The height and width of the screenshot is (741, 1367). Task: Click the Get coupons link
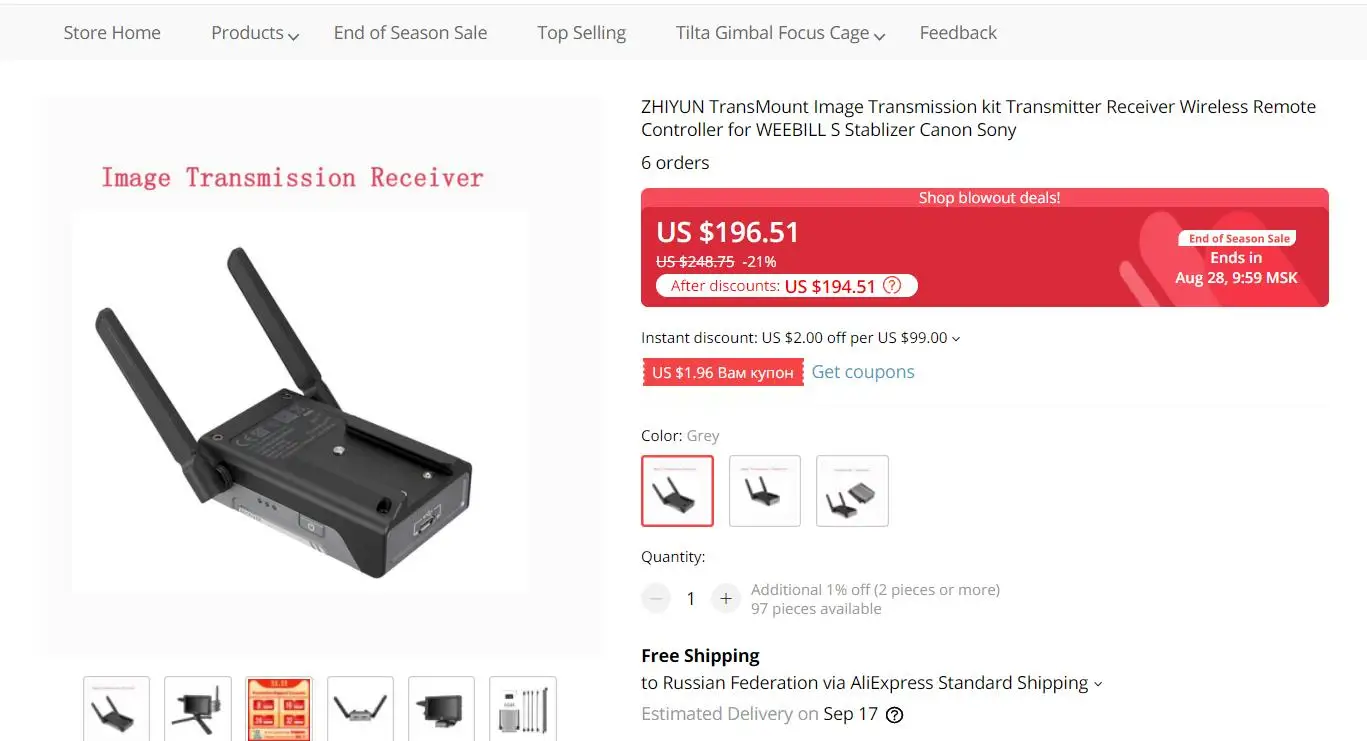[863, 372]
